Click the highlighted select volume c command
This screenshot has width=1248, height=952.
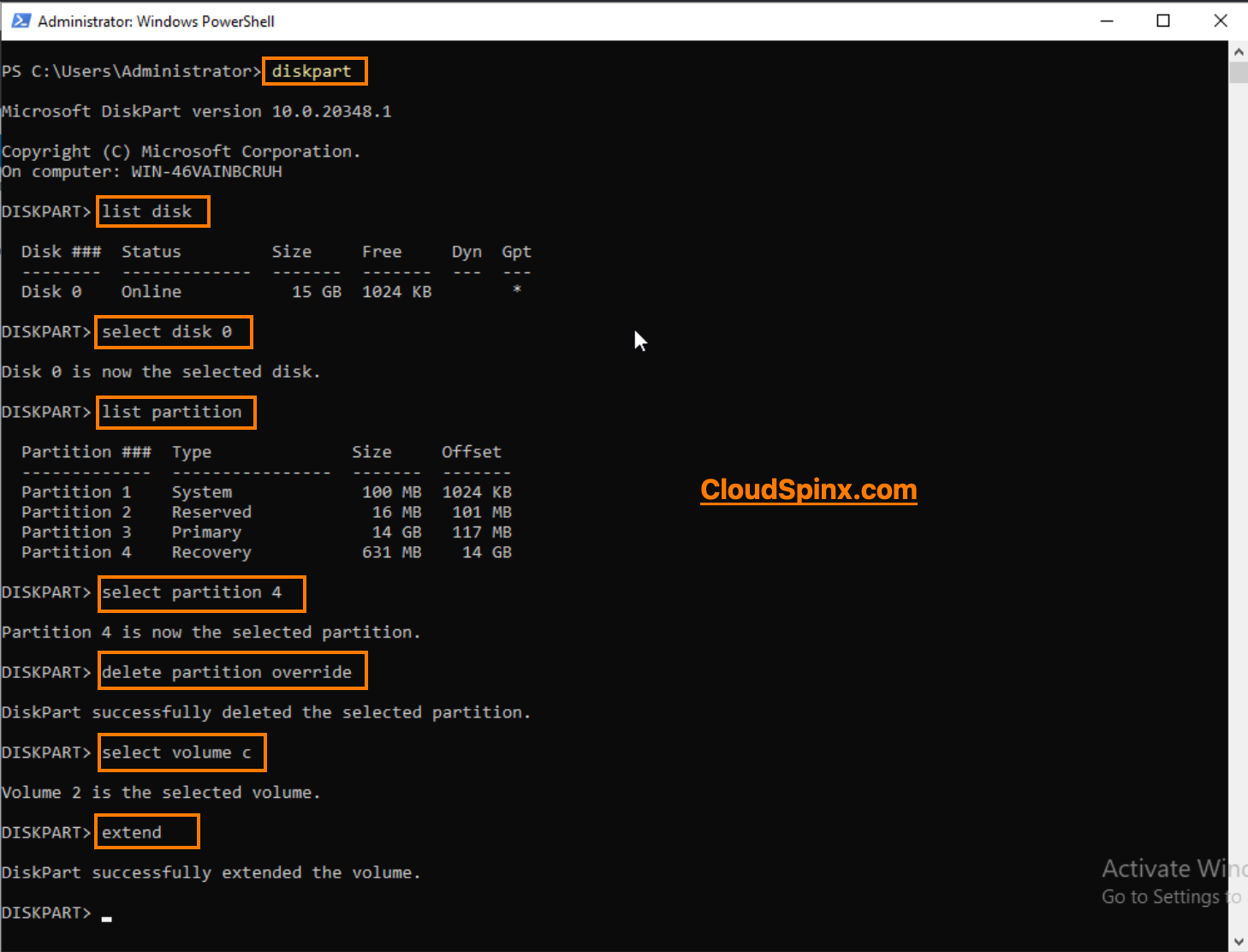coord(181,752)
